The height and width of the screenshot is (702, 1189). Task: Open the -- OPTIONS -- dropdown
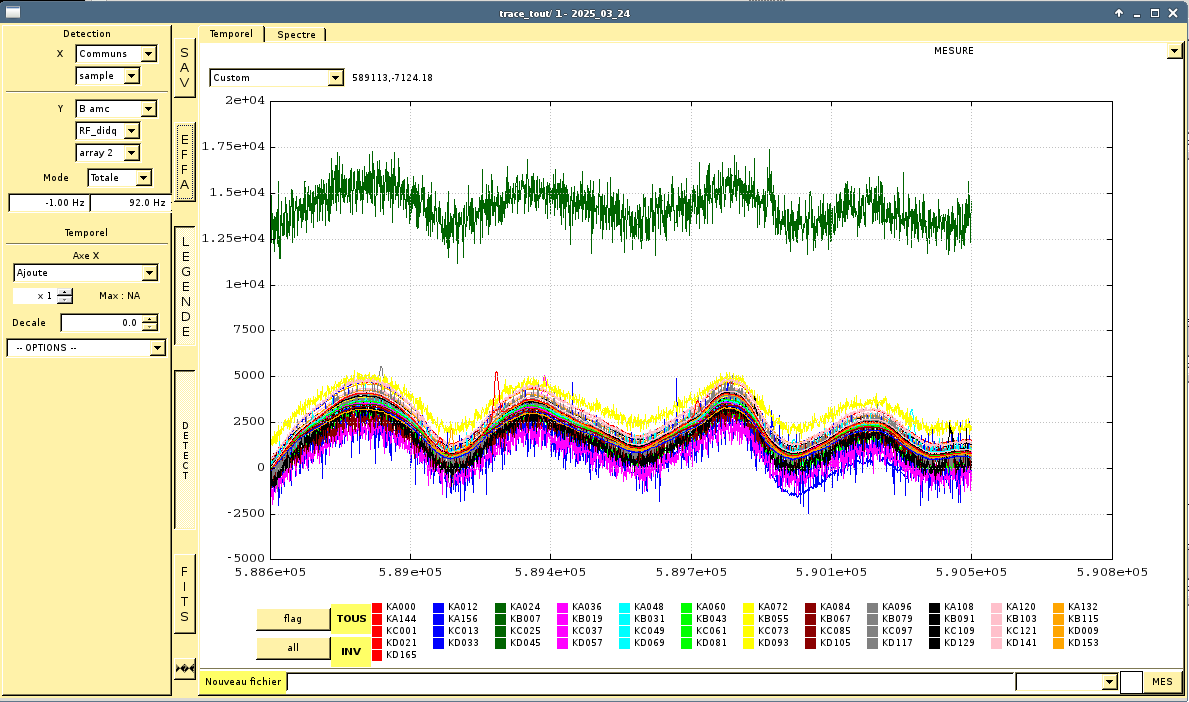pyautogui.click(x=86, y=348)
